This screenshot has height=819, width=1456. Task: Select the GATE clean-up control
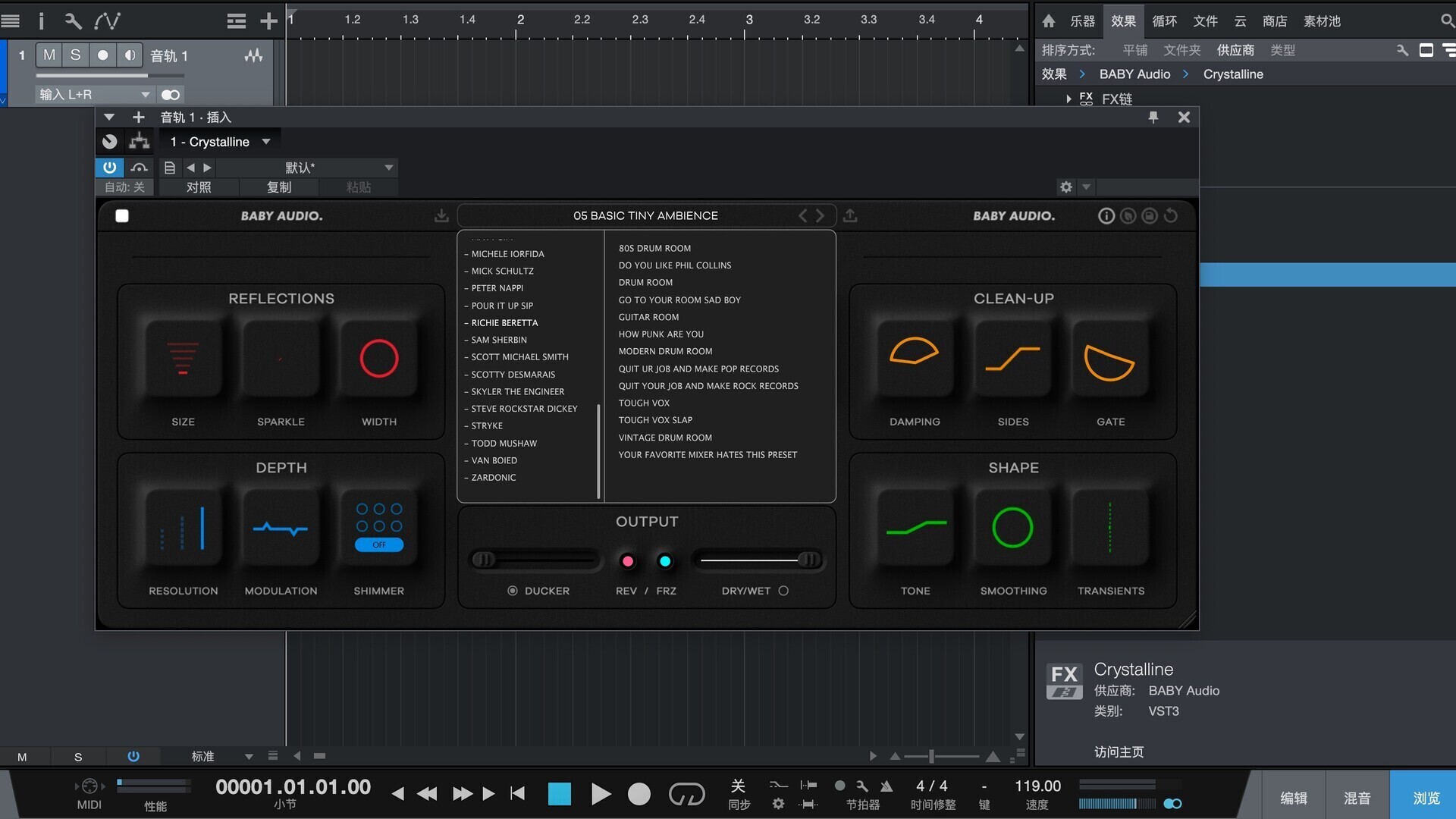pyautogui.click(x=1110, y=358)
